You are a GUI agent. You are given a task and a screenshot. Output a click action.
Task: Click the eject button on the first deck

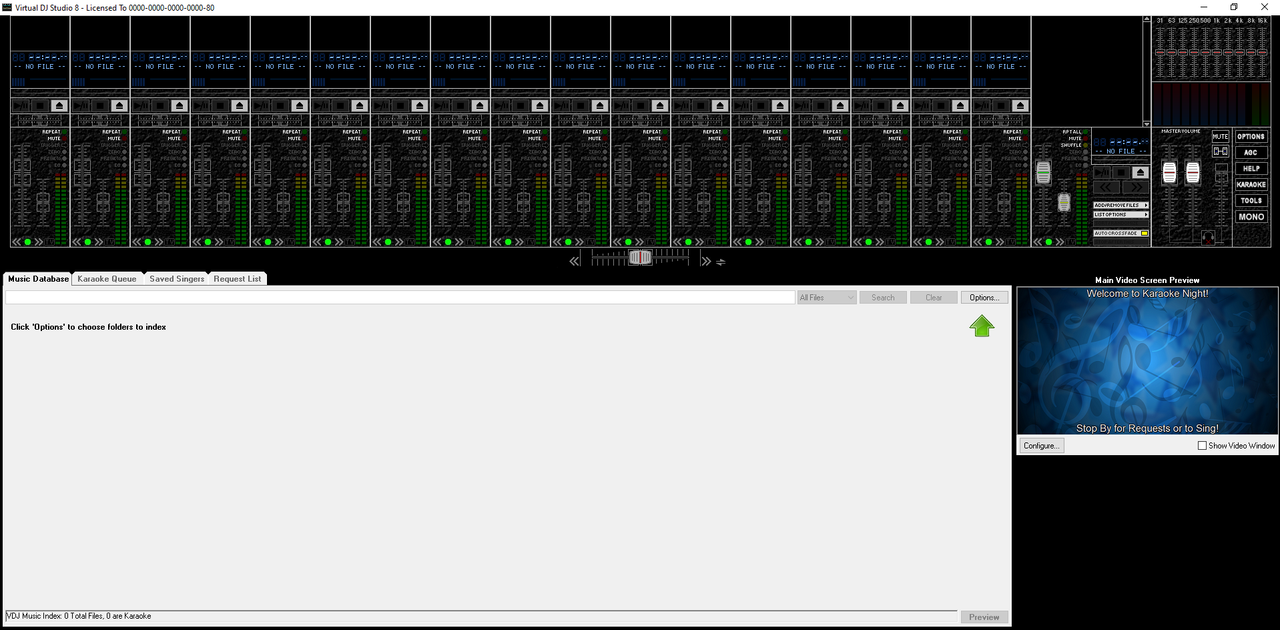pyautogui.click(x=59, y=106)
